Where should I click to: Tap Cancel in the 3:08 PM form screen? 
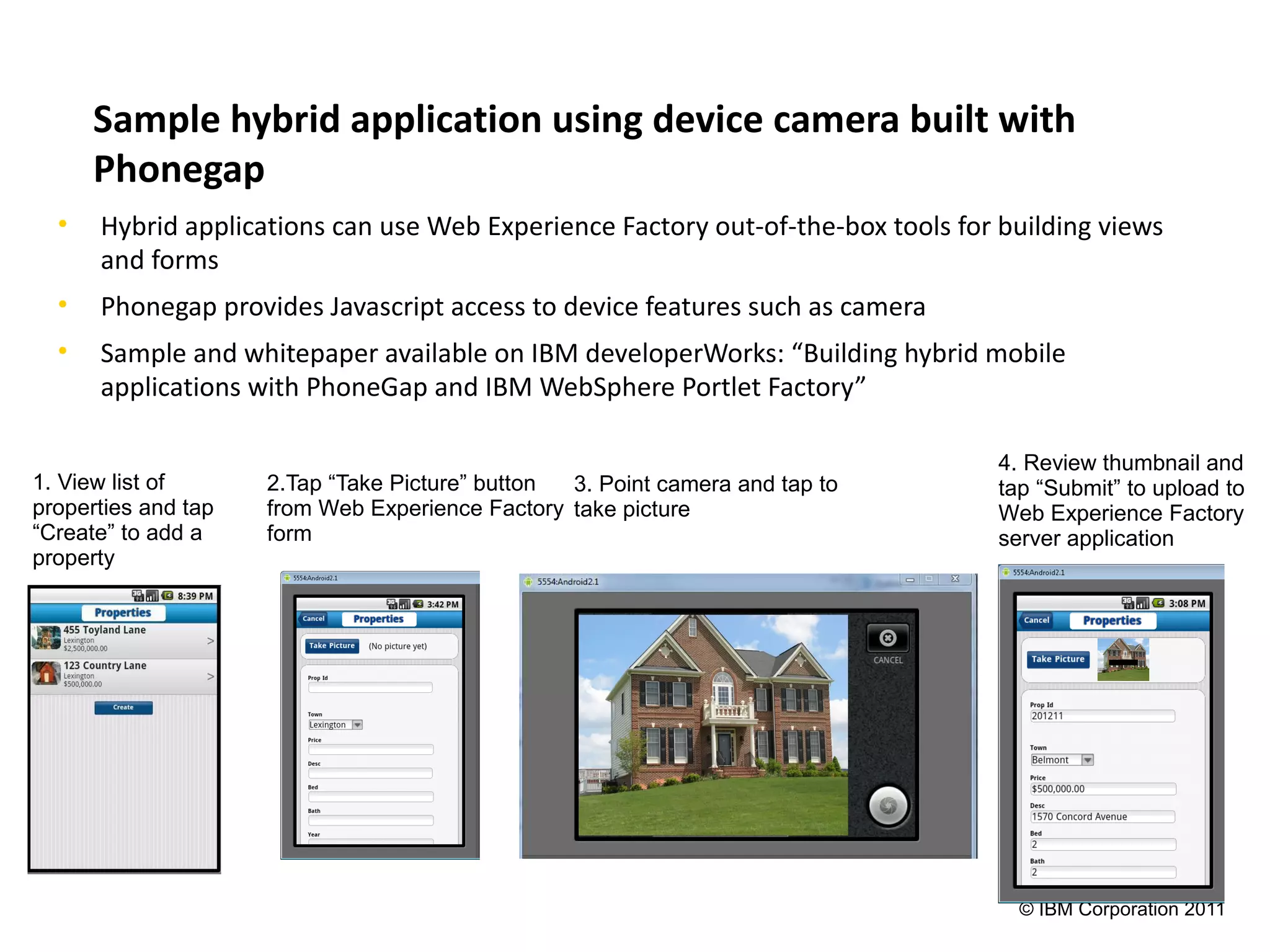coord(1036,620)
